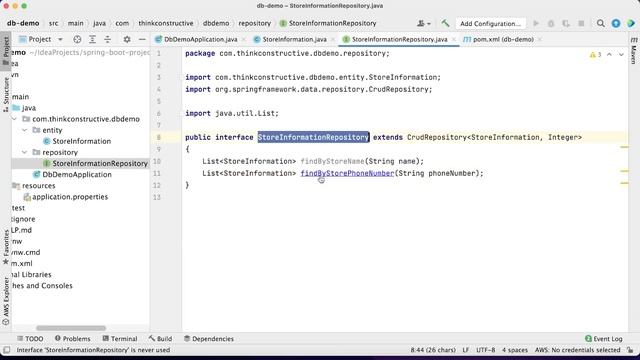Click the Project panel horizontal scrollbar
This screenshot has width=640, height=360.
(71, 328)
